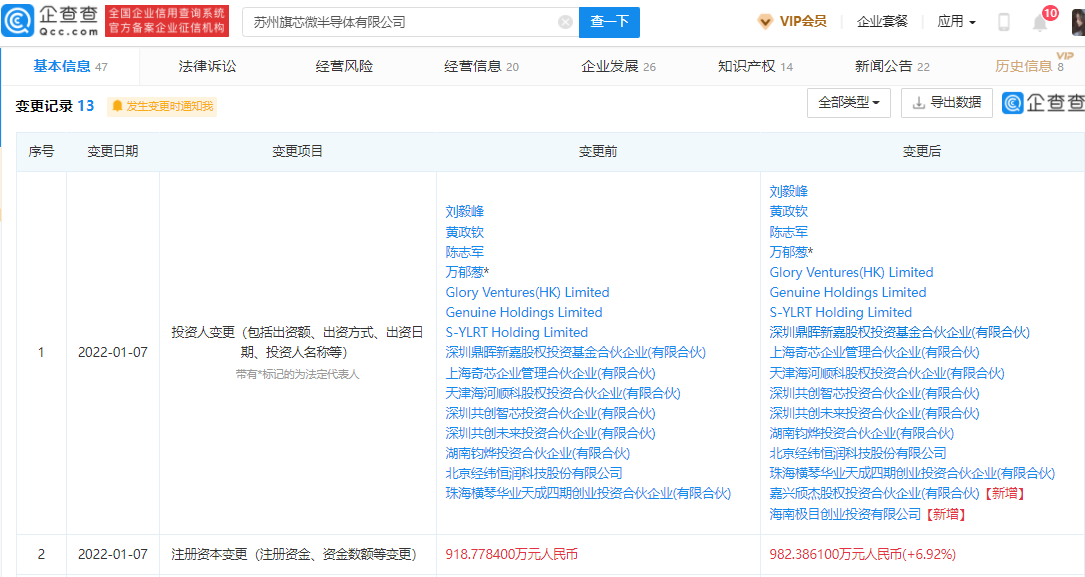This screenshot has height=577, width=1085.
Task: Select the 经营风险 tab
Action: 344,66
